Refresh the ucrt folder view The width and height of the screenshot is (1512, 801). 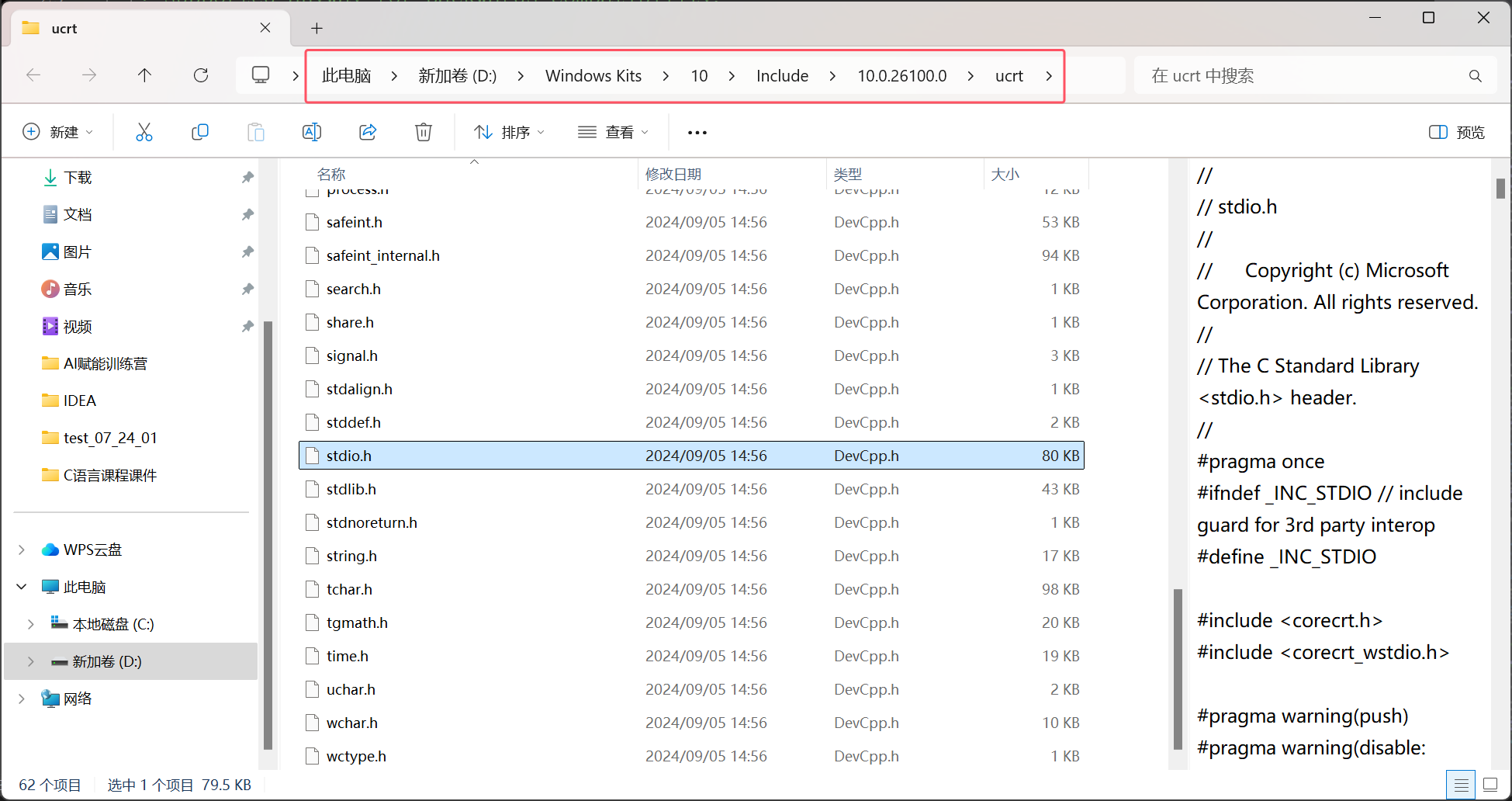201,75
